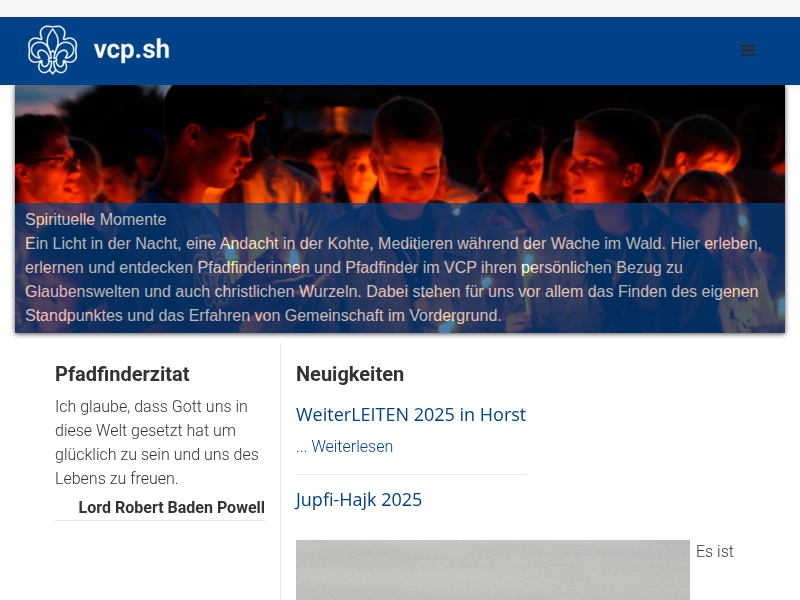The width and height of the screenshot is (800, 600).
Task: Click the underline below the Baden Powell name
Action: (x=160, y=521)
